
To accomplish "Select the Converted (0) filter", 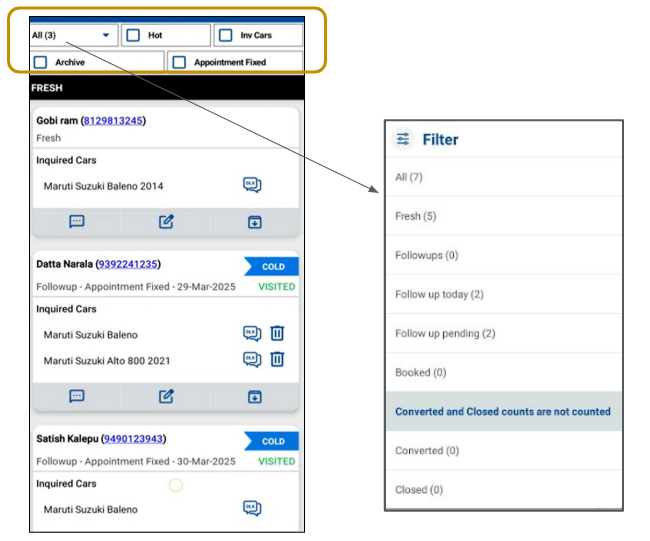I will [x=504, y=451].
